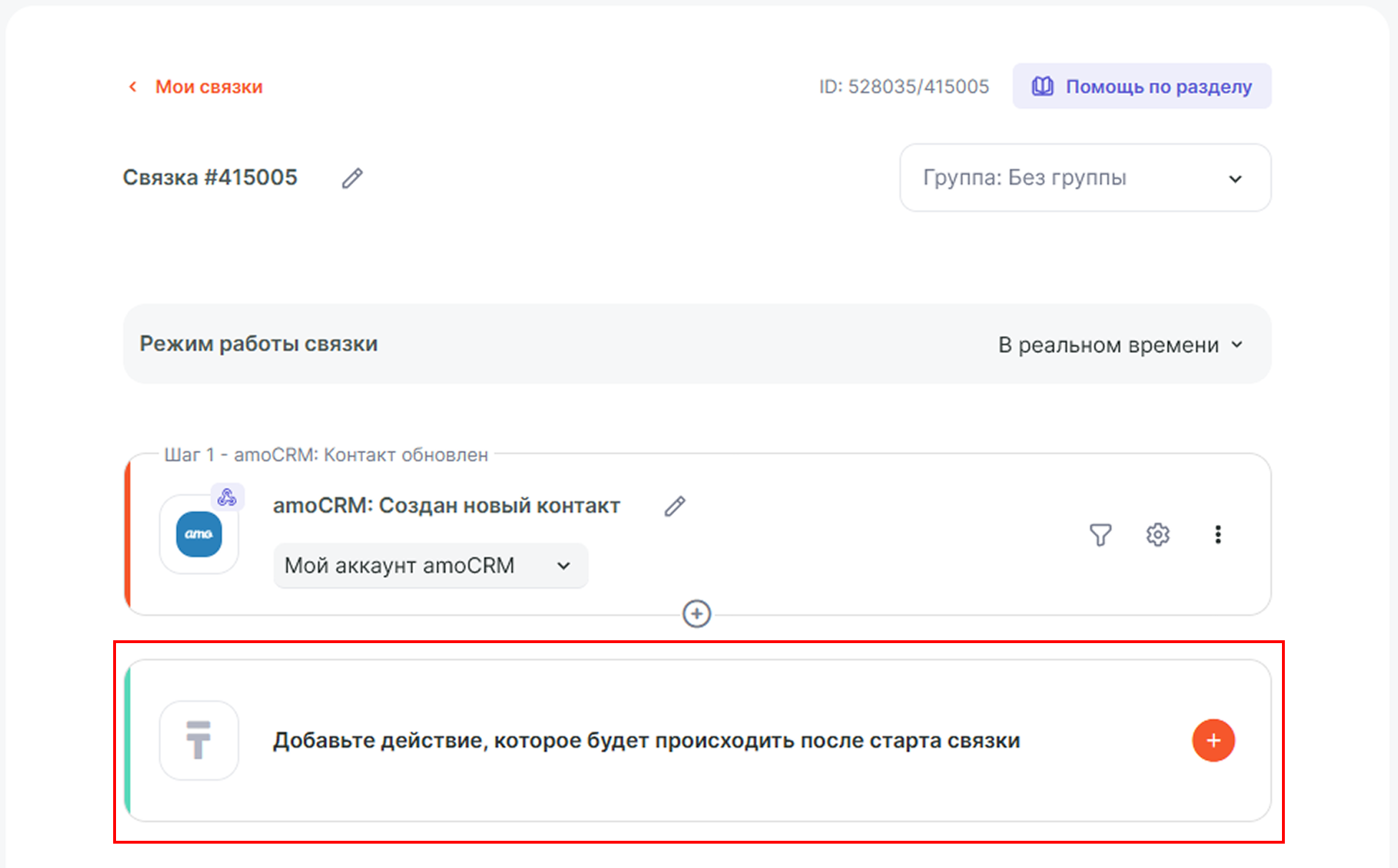Open the three-dot menu of step 1
The height and width of the screenshot is (868, 1398).
pyautogui.click(x=1218, y=534)
